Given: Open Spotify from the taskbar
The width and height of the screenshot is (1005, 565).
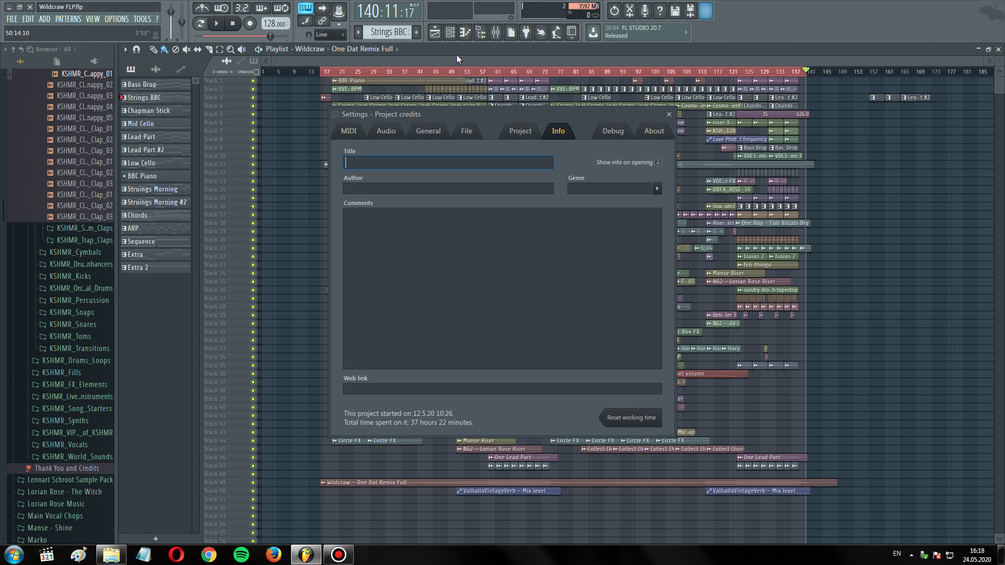Looking at the screenshot, I should (x=241, y=554).
